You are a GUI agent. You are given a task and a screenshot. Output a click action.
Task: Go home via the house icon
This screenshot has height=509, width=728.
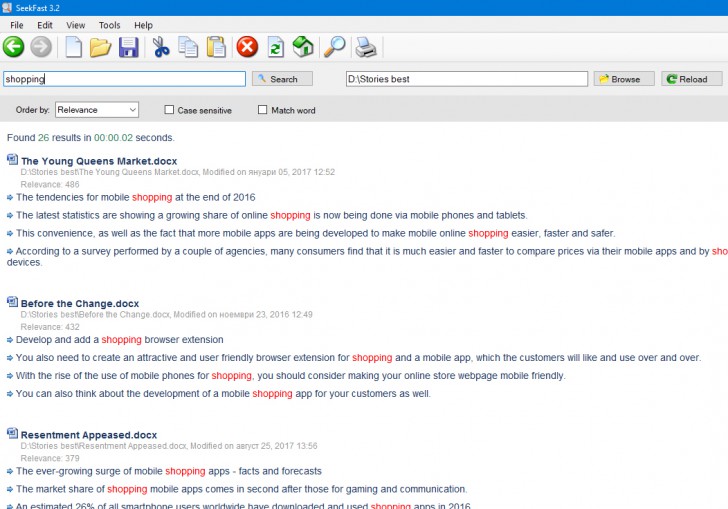(x=303, y=47)
